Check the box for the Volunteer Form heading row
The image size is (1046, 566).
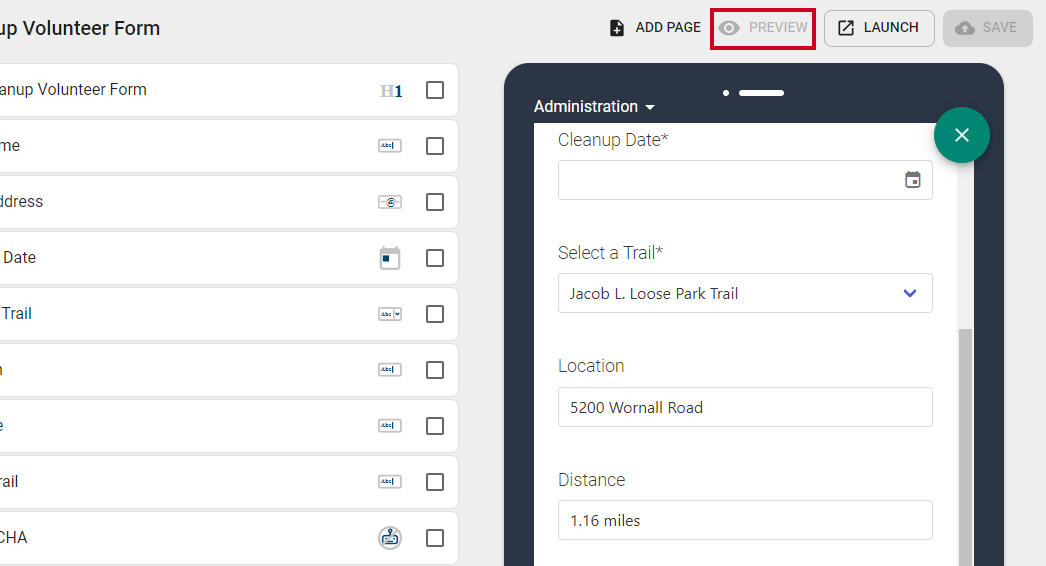tap(435, 90)
